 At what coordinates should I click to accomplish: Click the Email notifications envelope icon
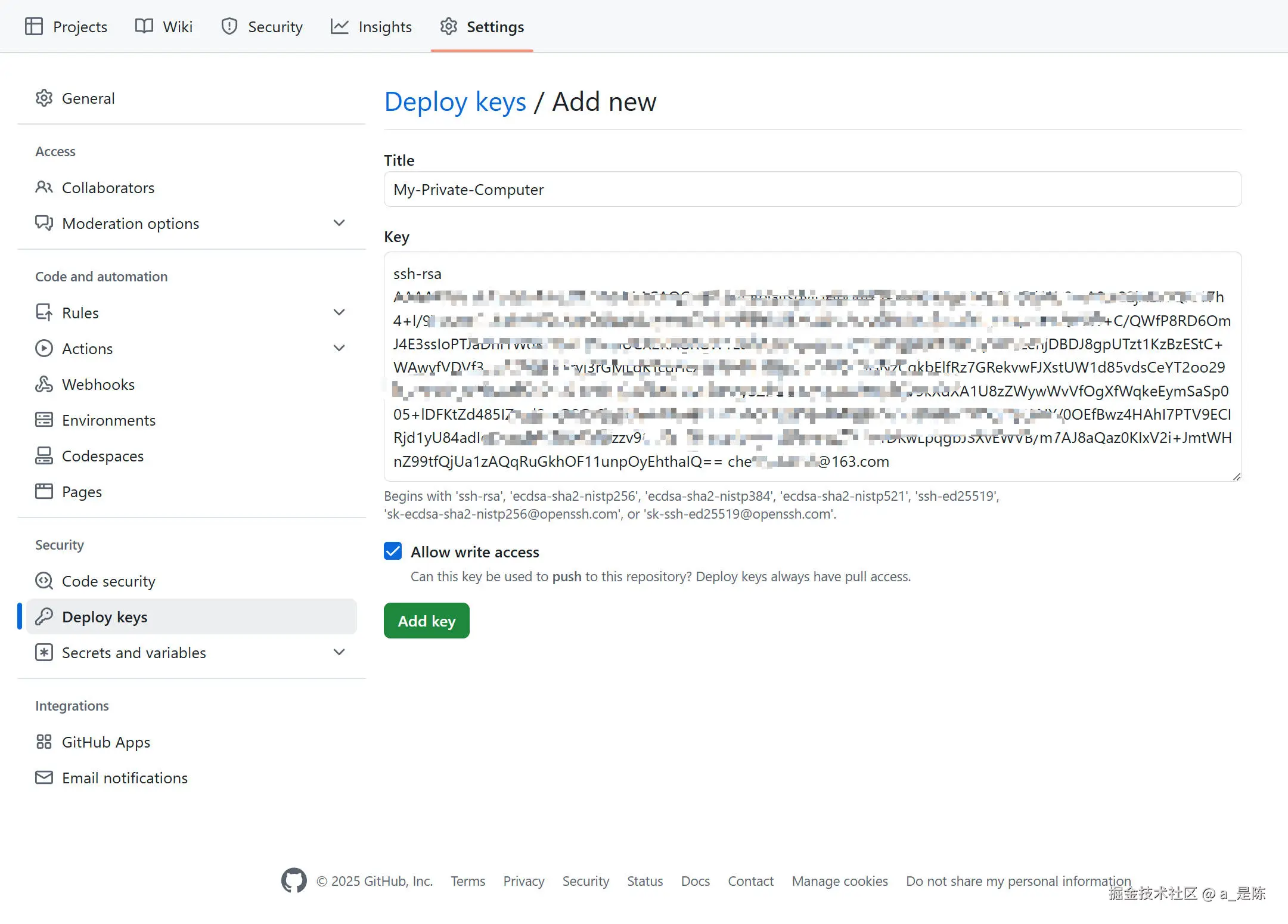point(44,778)
